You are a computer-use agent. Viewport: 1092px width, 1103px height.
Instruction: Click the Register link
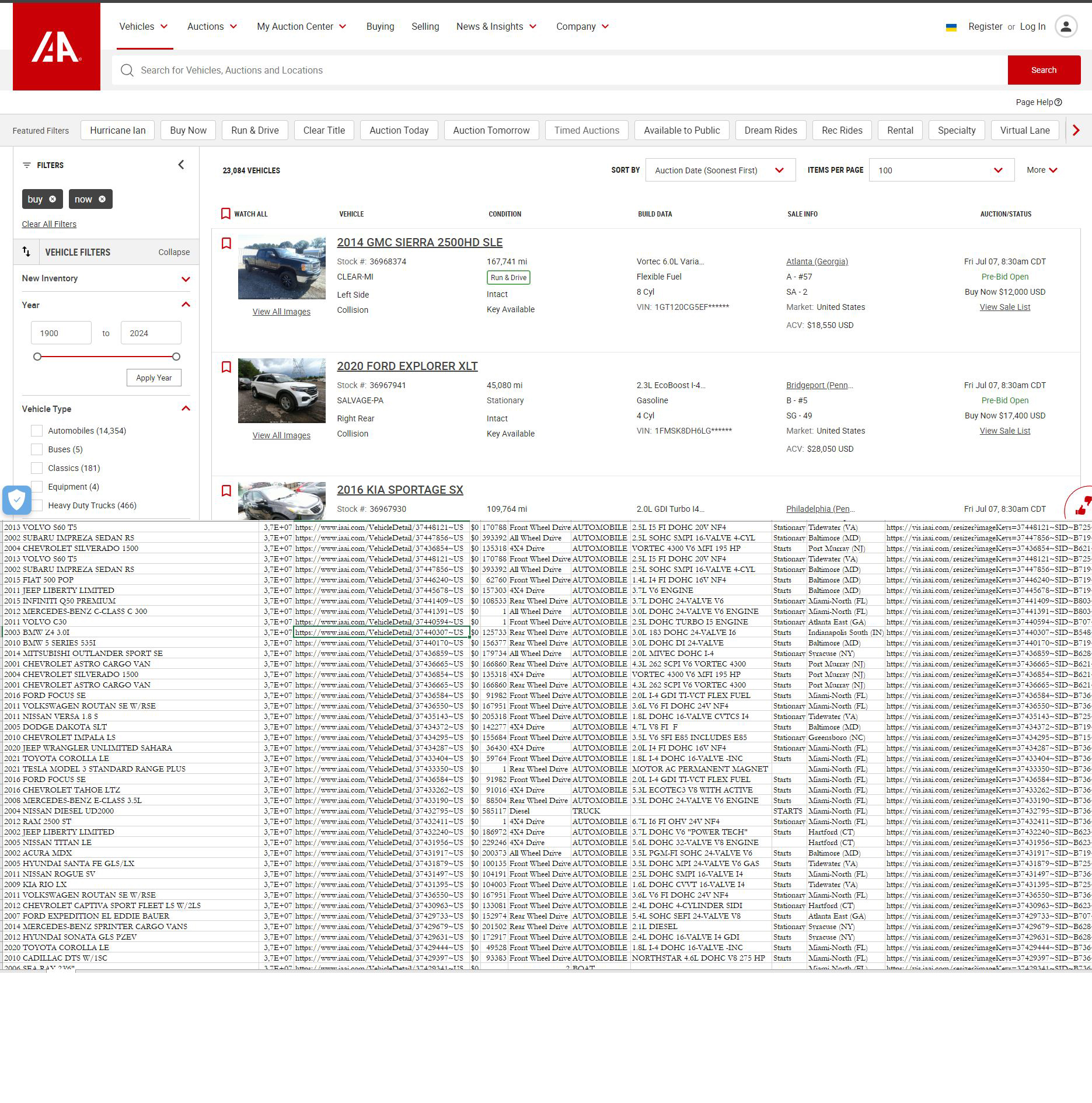coord(985,27)
